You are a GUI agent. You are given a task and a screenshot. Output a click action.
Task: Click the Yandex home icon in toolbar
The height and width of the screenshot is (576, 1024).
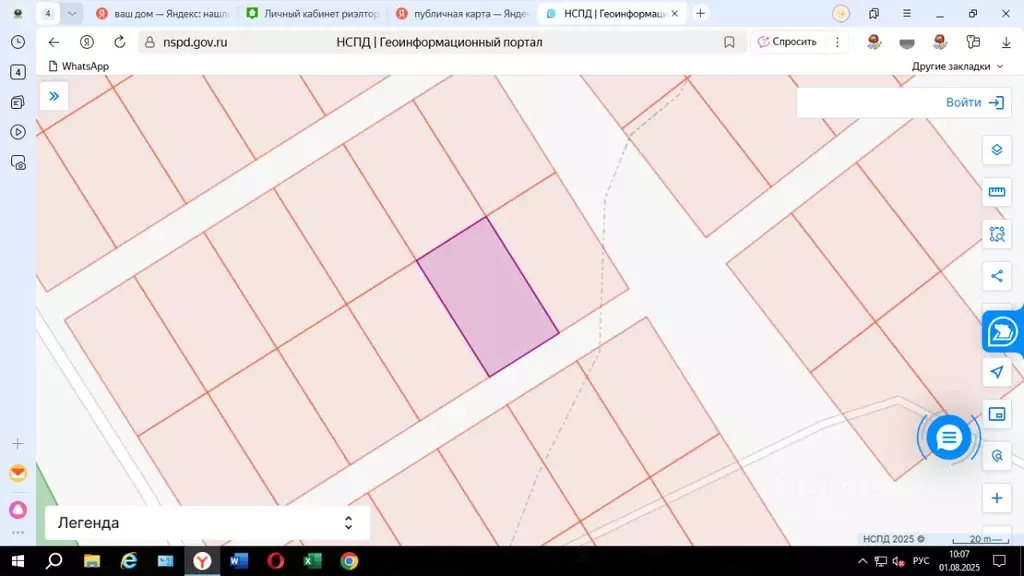coord(86,42)
